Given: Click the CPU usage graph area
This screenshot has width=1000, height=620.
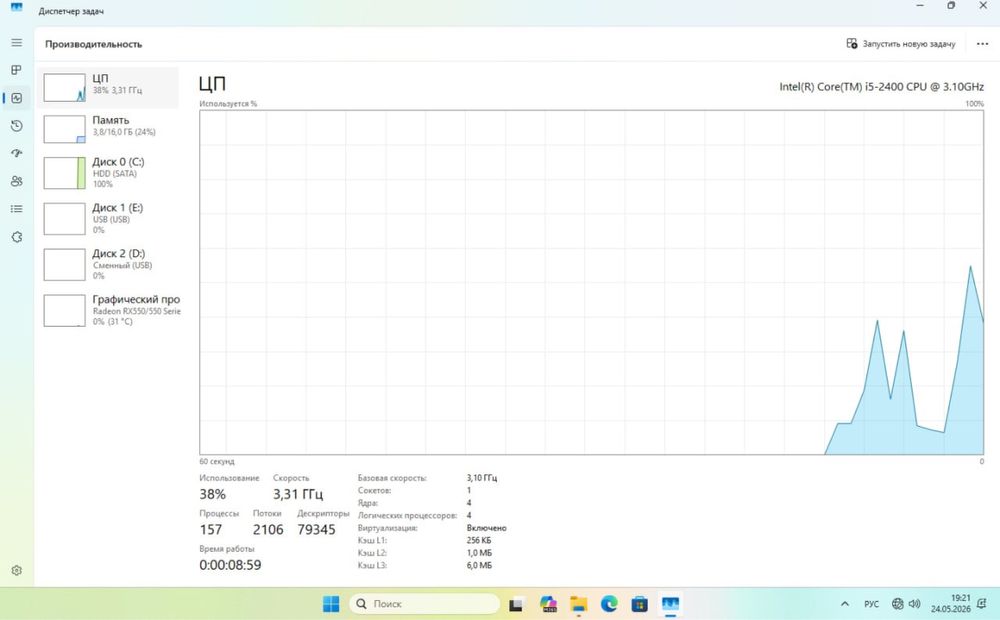Looking at the screenshot, I should 591,283.
